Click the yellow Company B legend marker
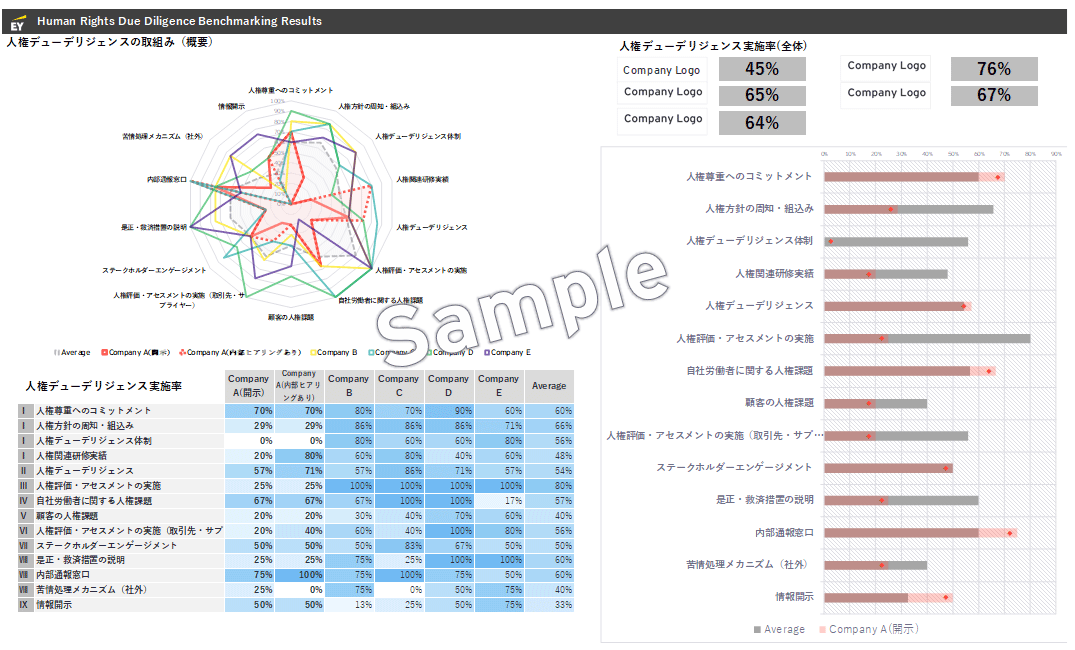This screenshot has height=650, width=1075. point(313,352)
